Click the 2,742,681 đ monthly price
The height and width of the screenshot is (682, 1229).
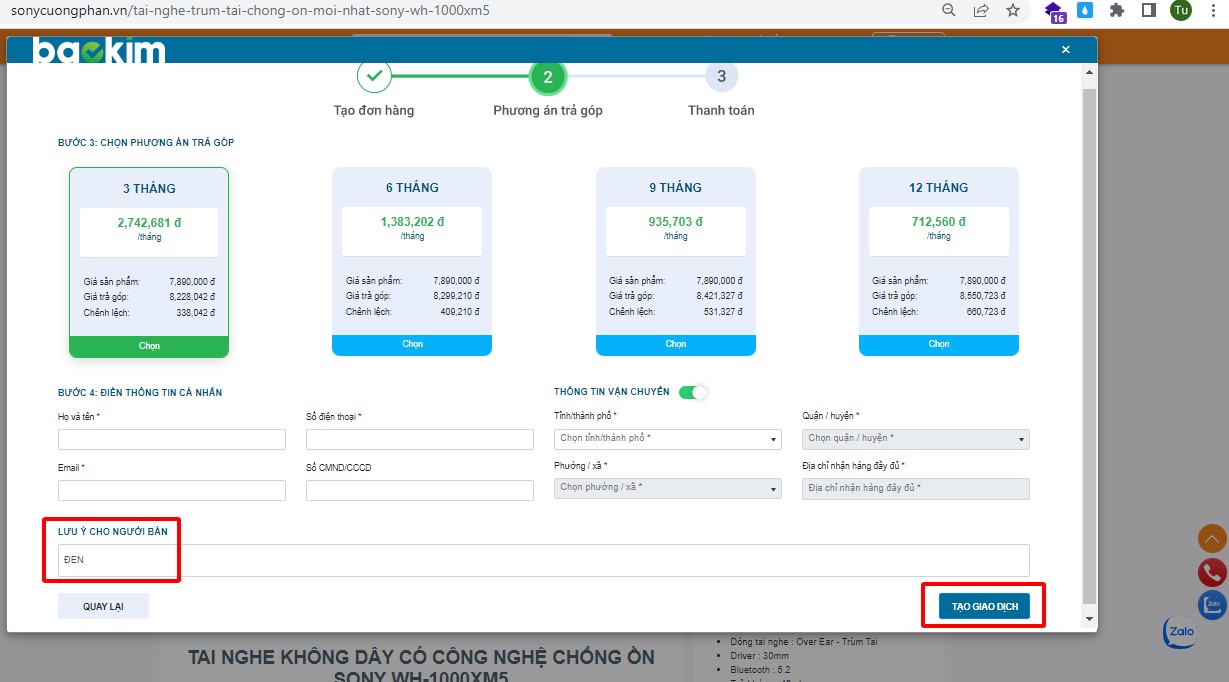[x=149, y=222]
